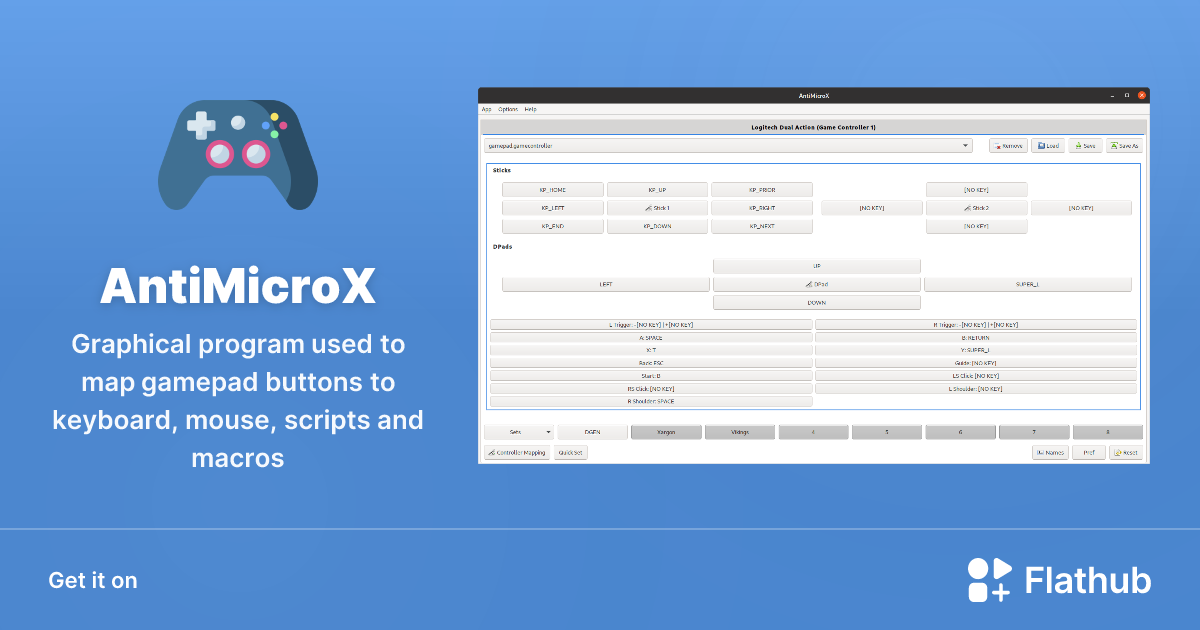Image resolution: width=1200 pixels, height=630 pixels.
Task: Select the Vikings set
Action: [739, 432]
